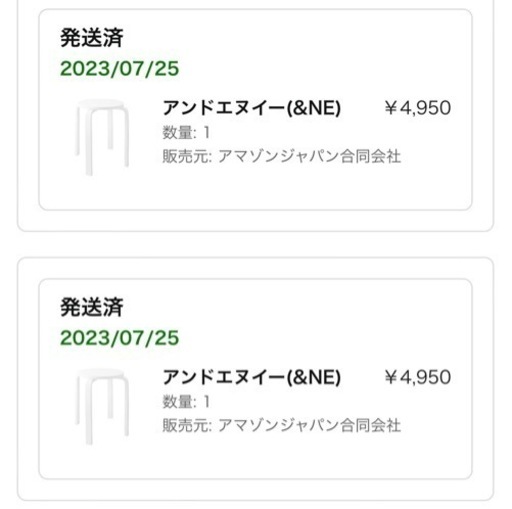Select アマゾンジャパン合同会社 seller name in upper order

[309, 156]
